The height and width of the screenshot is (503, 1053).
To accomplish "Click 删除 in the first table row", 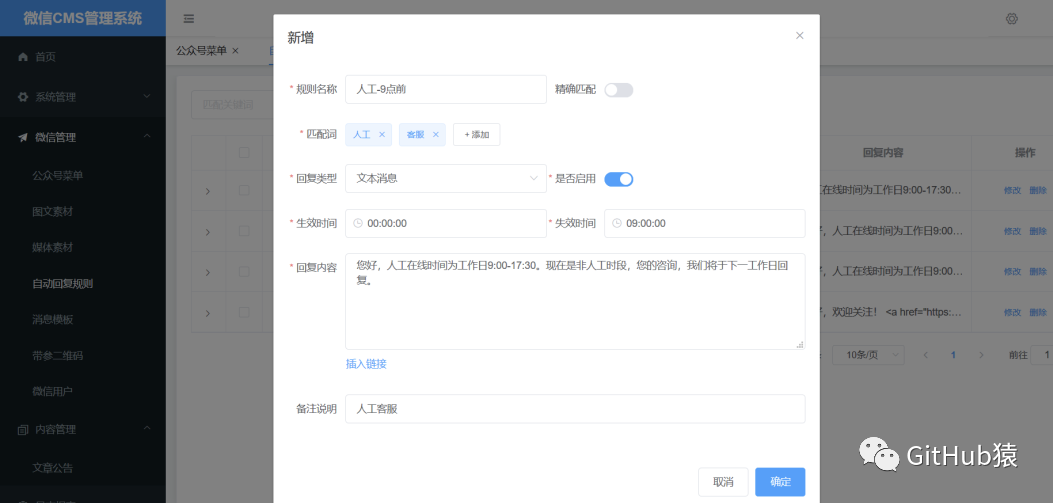I will [x=1038, y=191].
